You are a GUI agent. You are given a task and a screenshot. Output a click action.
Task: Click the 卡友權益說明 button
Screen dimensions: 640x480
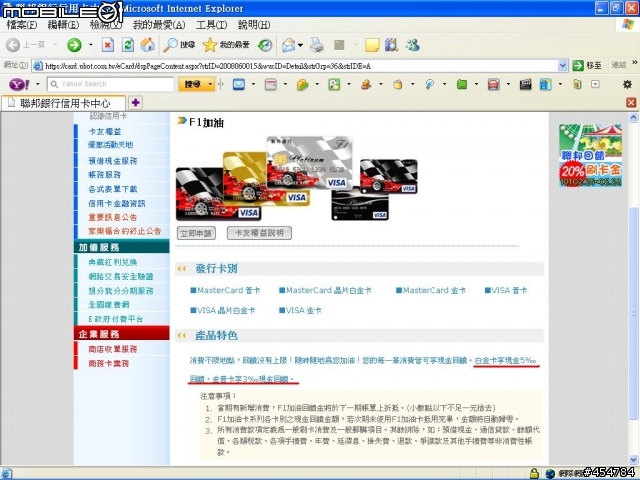pyautogui.click(x=259, y=233)
